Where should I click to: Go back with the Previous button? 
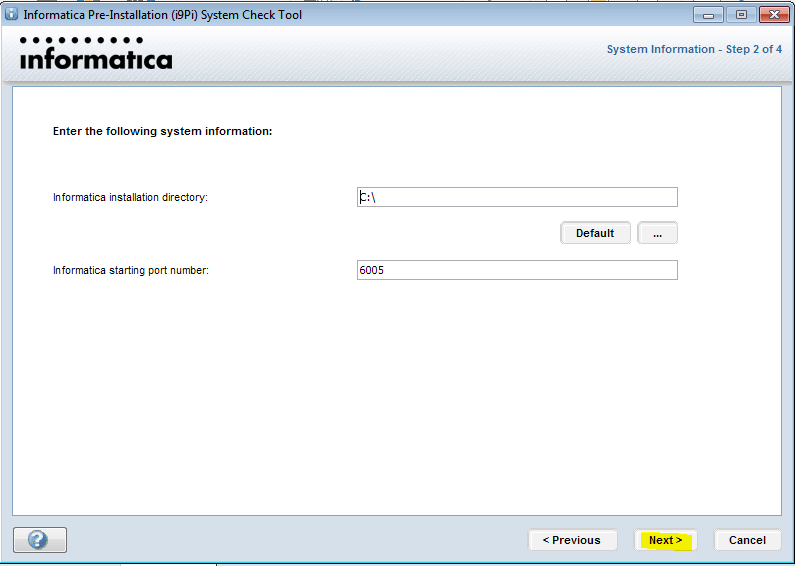(572, 540)
